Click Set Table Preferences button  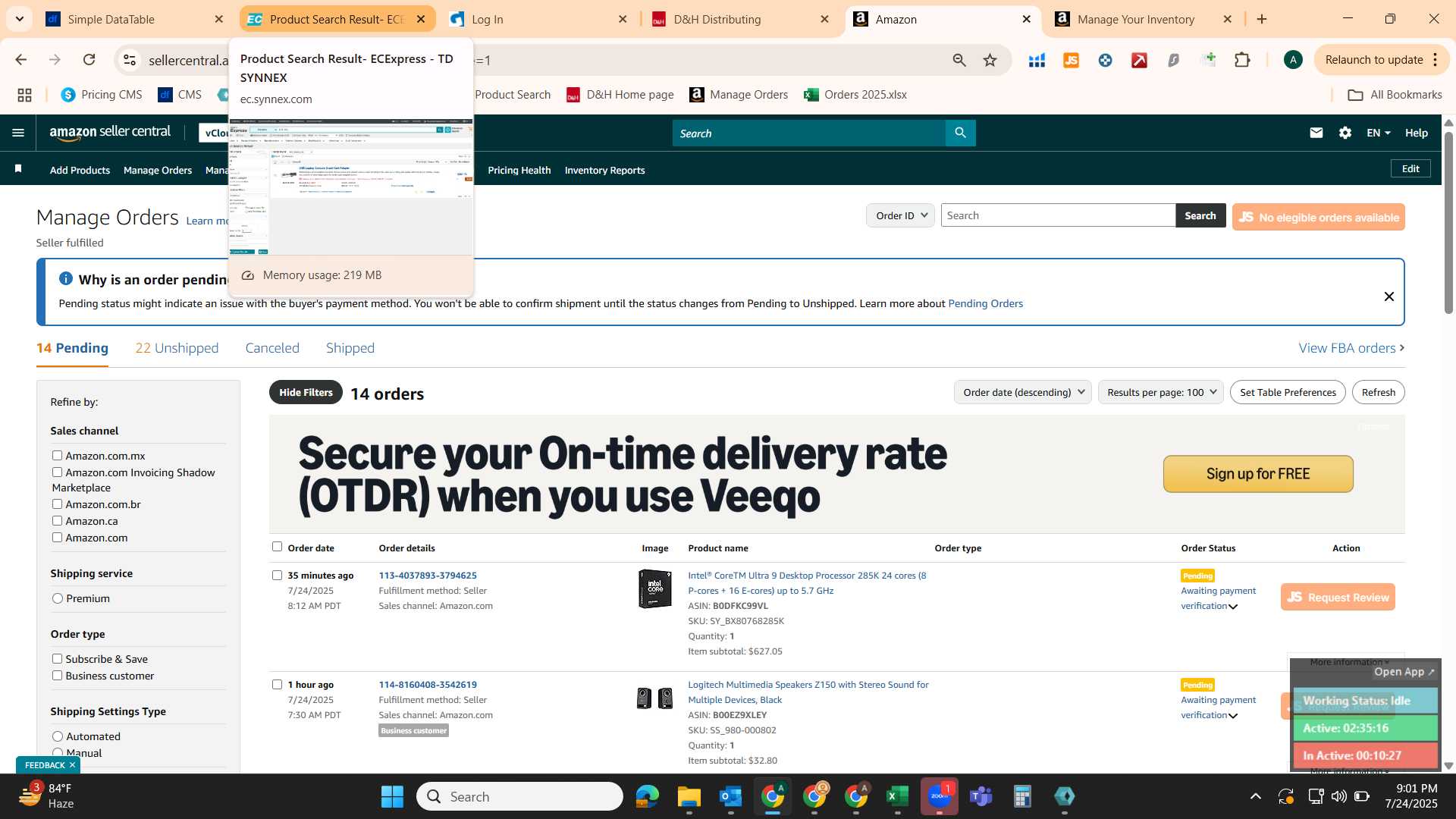(1288, 392)
